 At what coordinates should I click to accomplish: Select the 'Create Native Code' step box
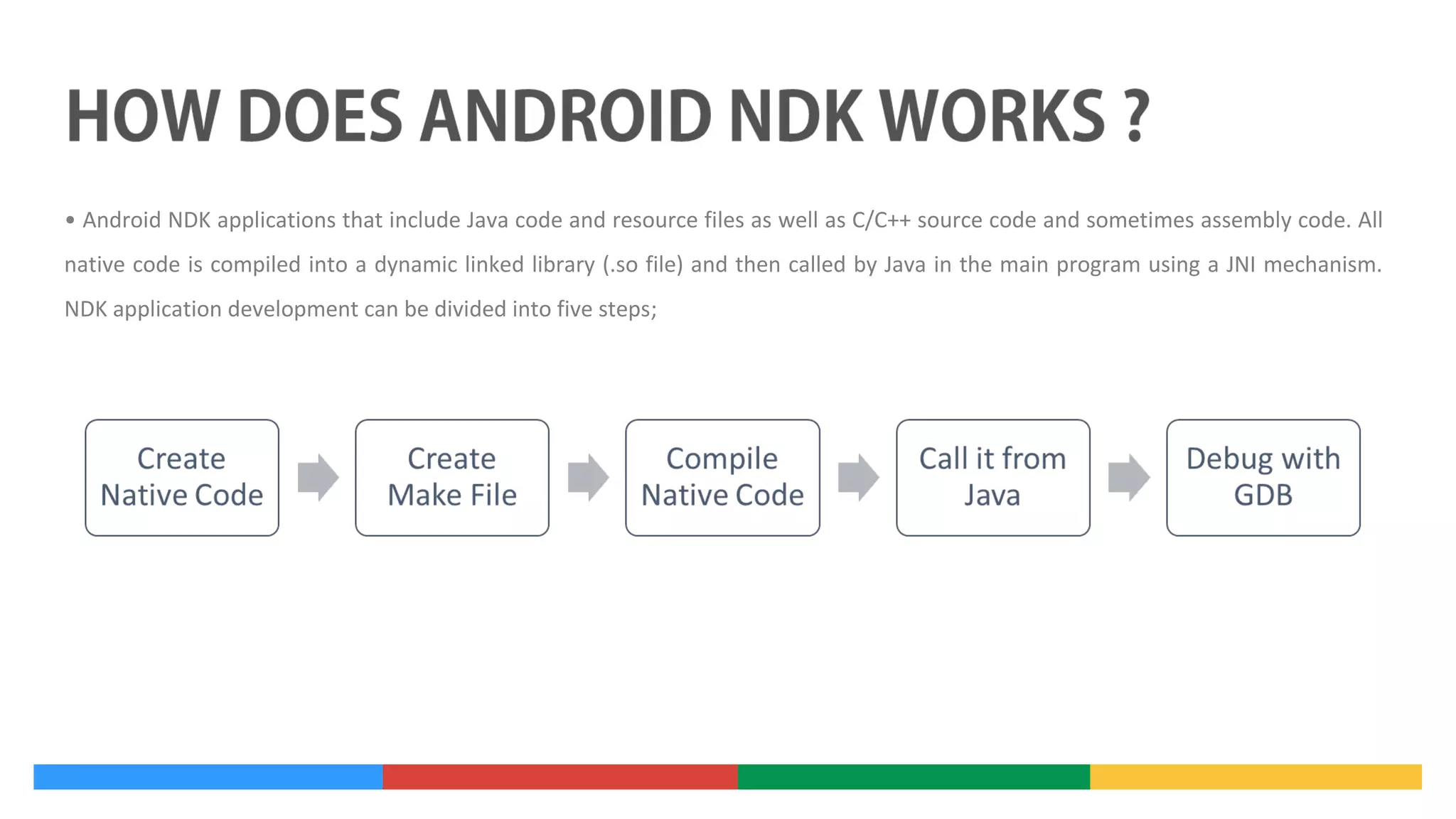coord(182,478)
